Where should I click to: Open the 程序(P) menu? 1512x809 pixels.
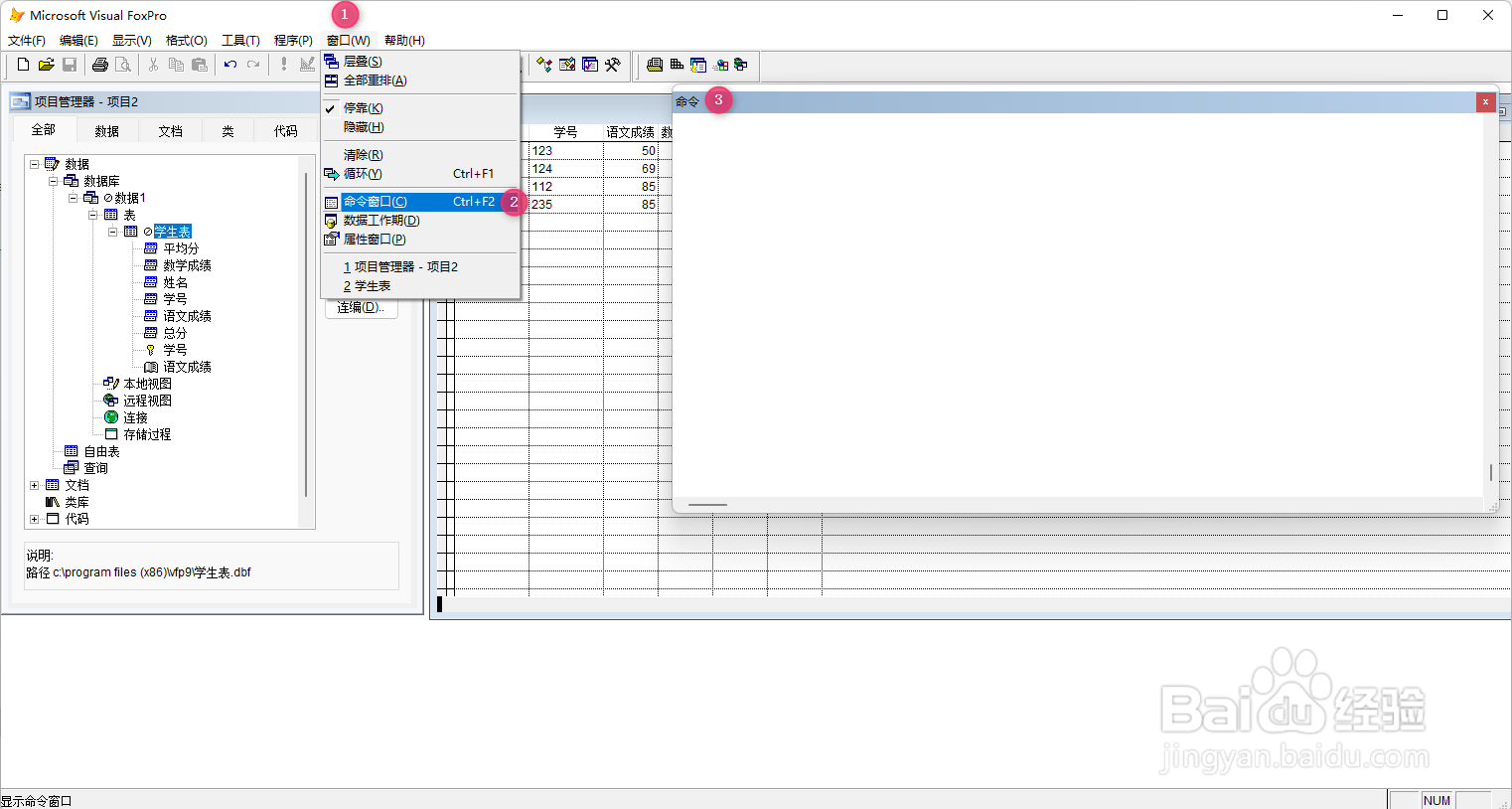(x=293, y=41)
